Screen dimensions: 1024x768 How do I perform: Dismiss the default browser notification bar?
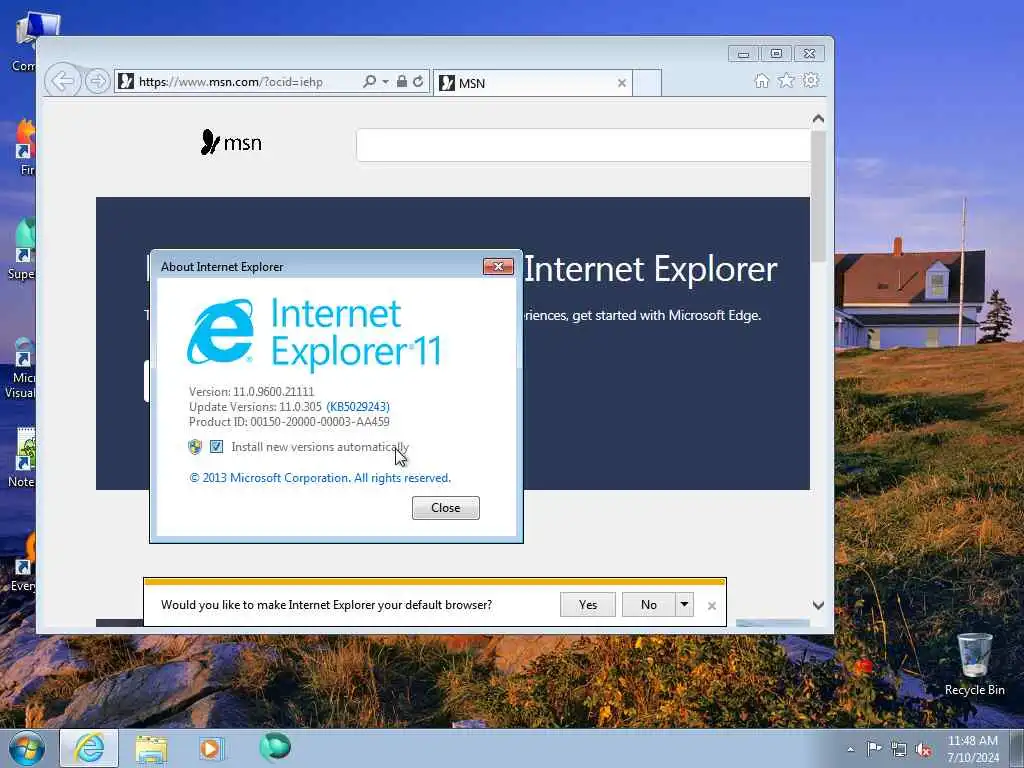pos(712,606)
